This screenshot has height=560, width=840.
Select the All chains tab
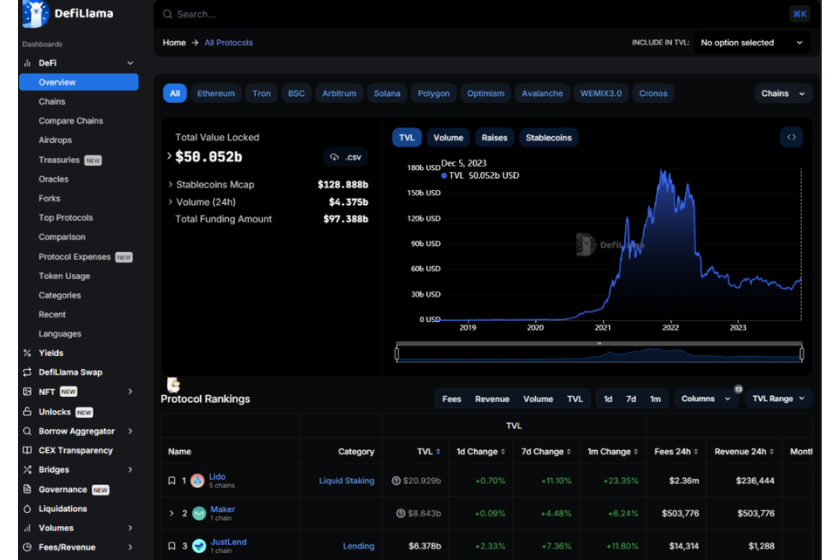point(175,93)
